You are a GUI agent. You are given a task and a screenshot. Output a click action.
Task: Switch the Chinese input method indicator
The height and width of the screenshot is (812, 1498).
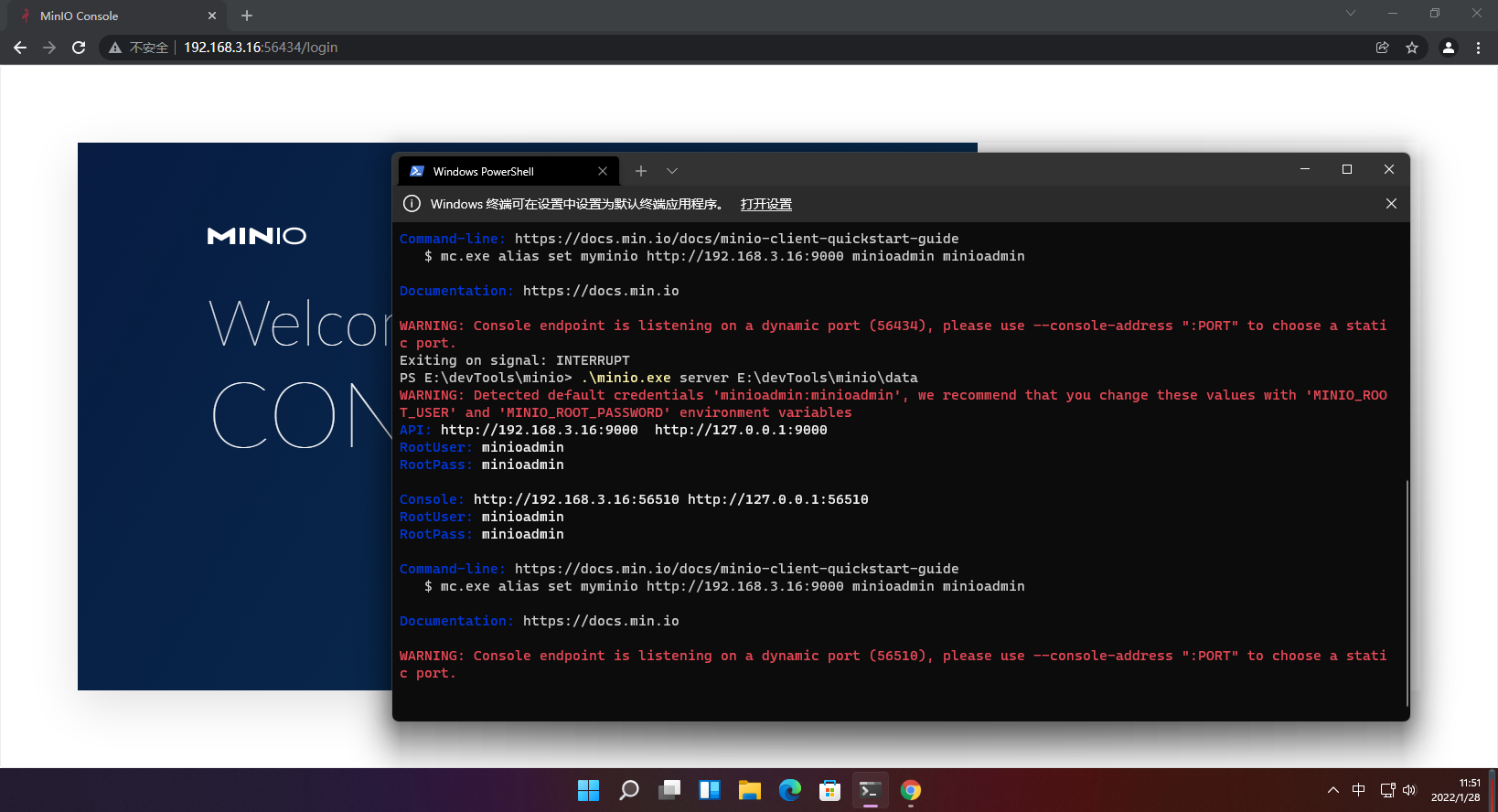point(1359,790)
